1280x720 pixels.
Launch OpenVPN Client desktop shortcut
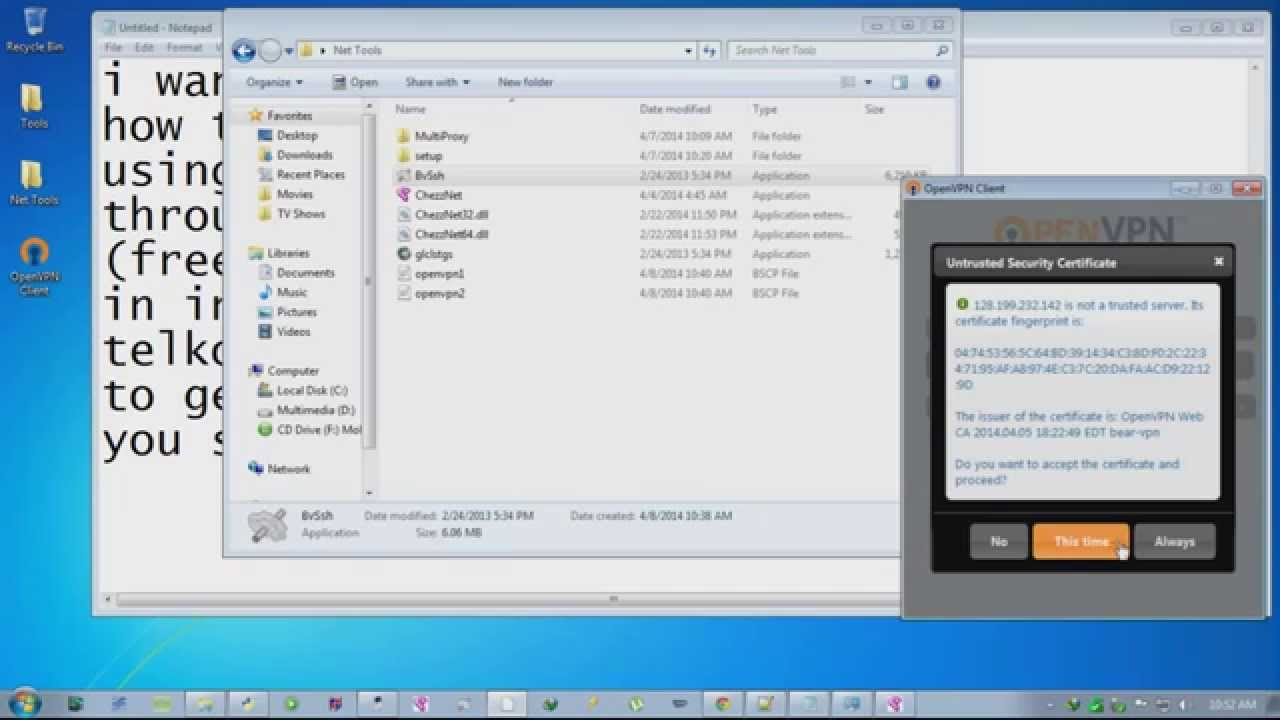coord(34,266)
